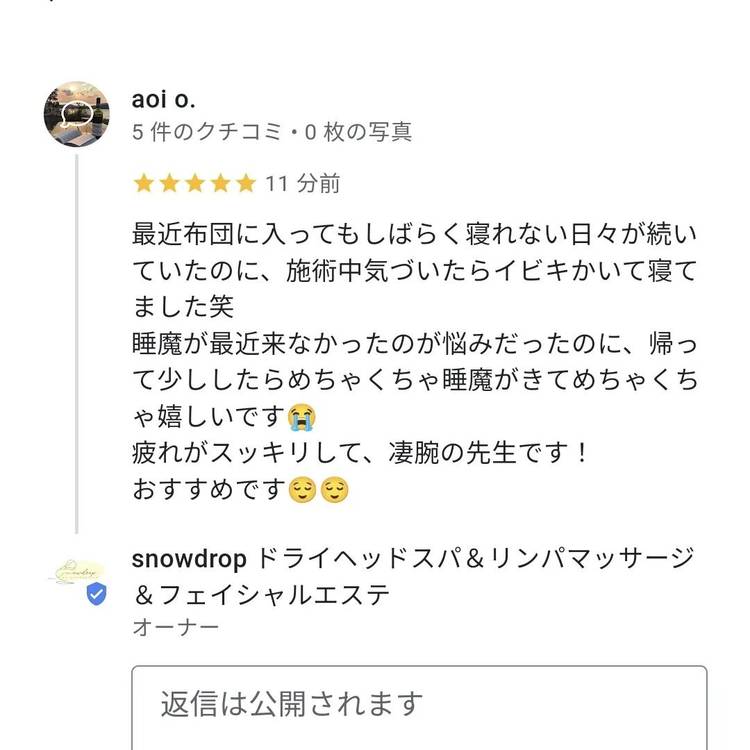Click the blue verified badge on snowdrop logo

tap(96, 595)
